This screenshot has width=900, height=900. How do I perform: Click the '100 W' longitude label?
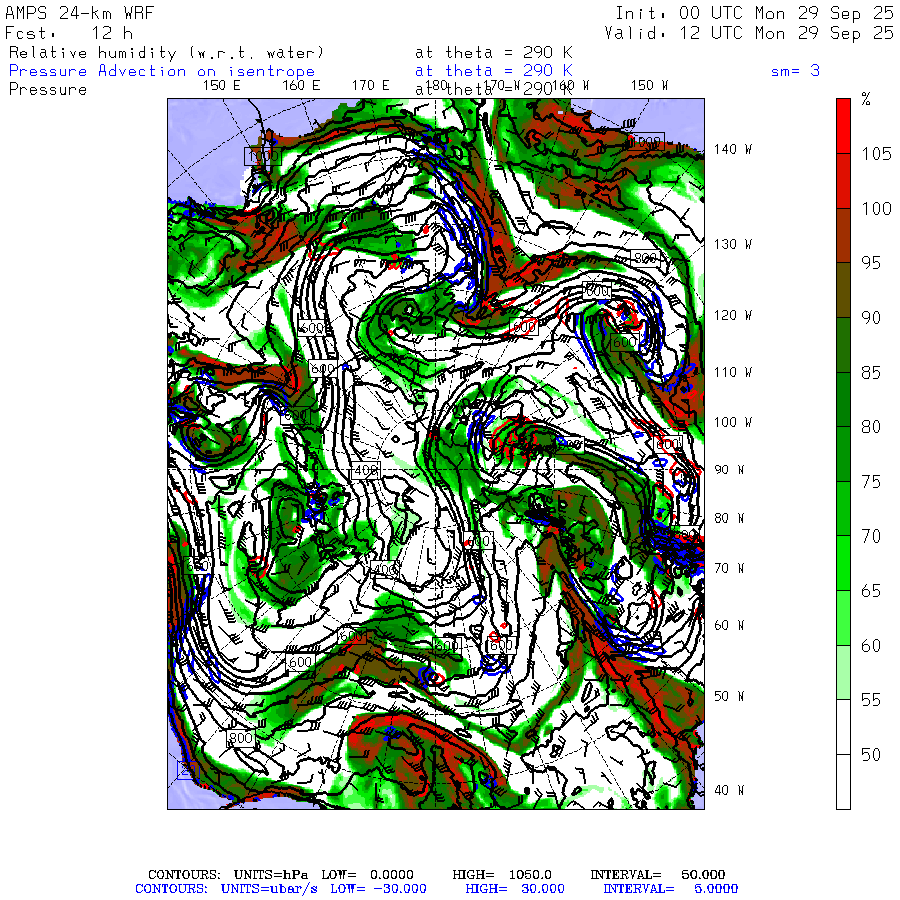click(733, 422)
